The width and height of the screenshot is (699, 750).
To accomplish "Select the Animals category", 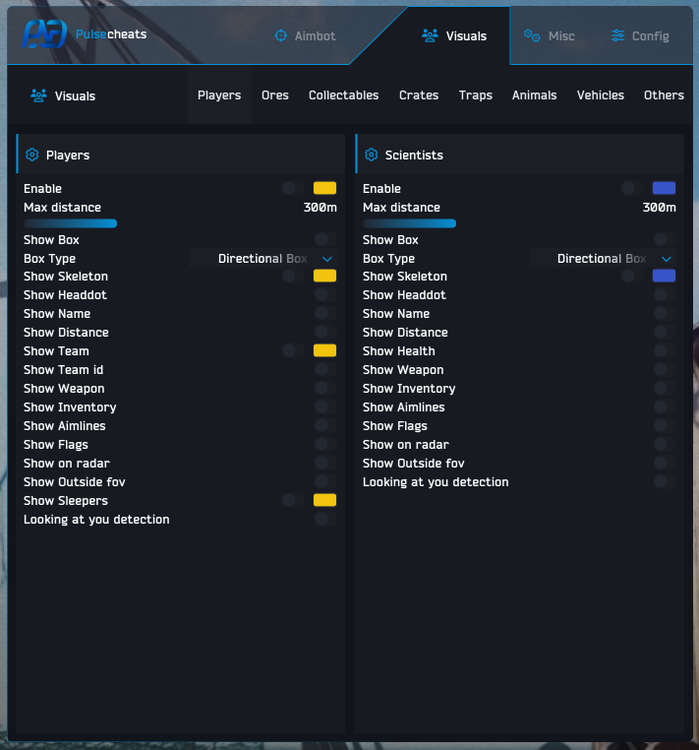I will click(534, 96).
